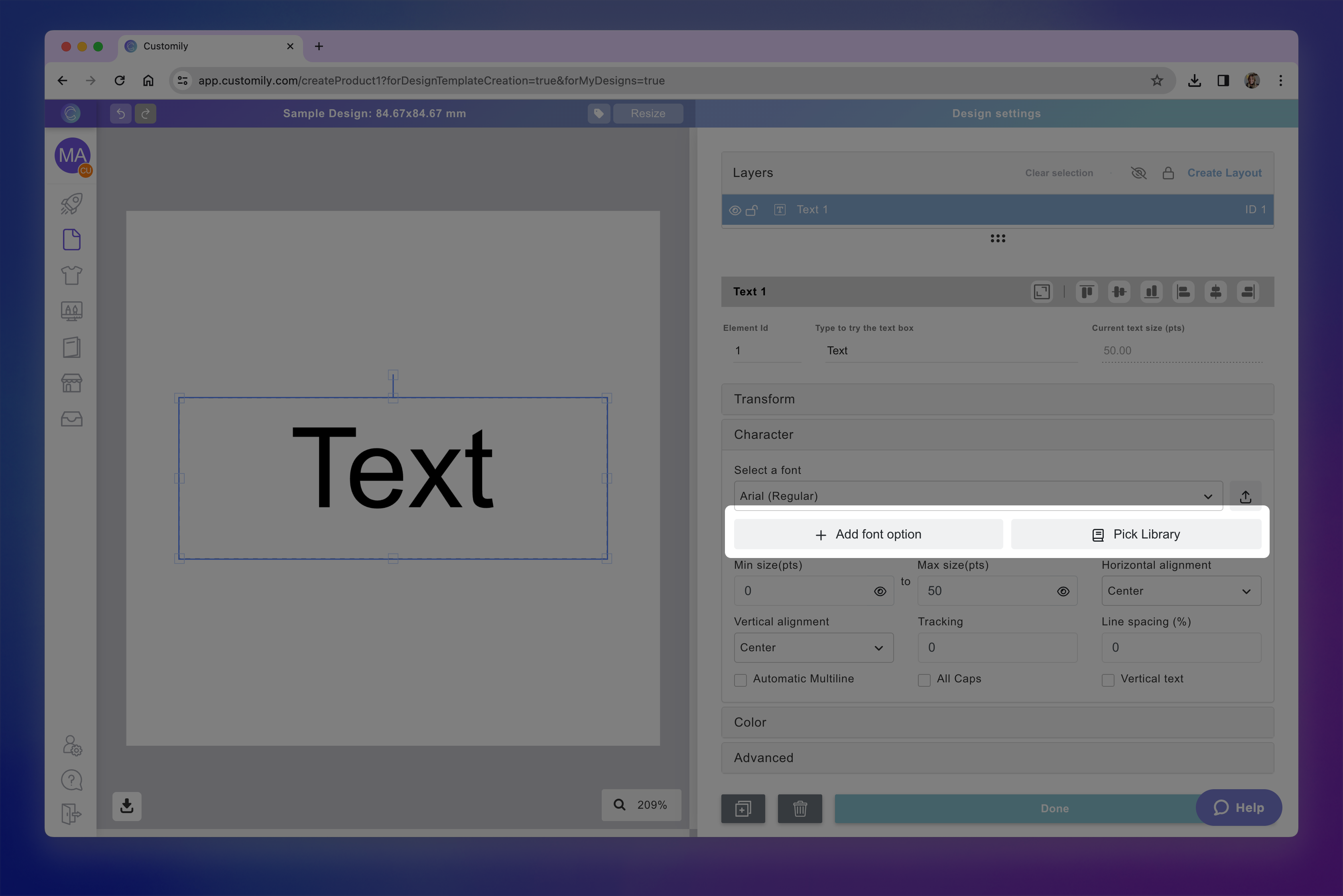The height and width of the screenshot is (896, 1343).
Task: Expand the Advanced section
Action: point(997,758)
